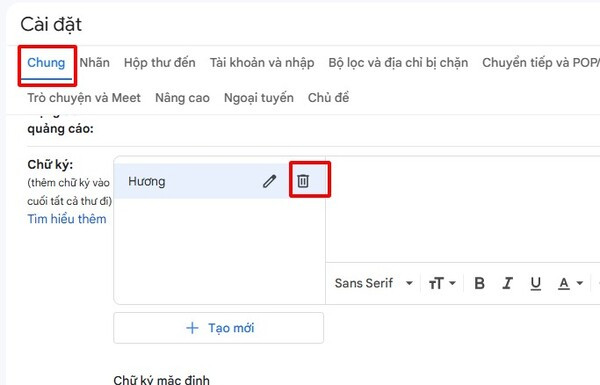The width and height of the screenshot is (600, 385).
Task: Open Bộ lọc và địa chỉ bị chặn tab
Action: [x=398, y=62]
